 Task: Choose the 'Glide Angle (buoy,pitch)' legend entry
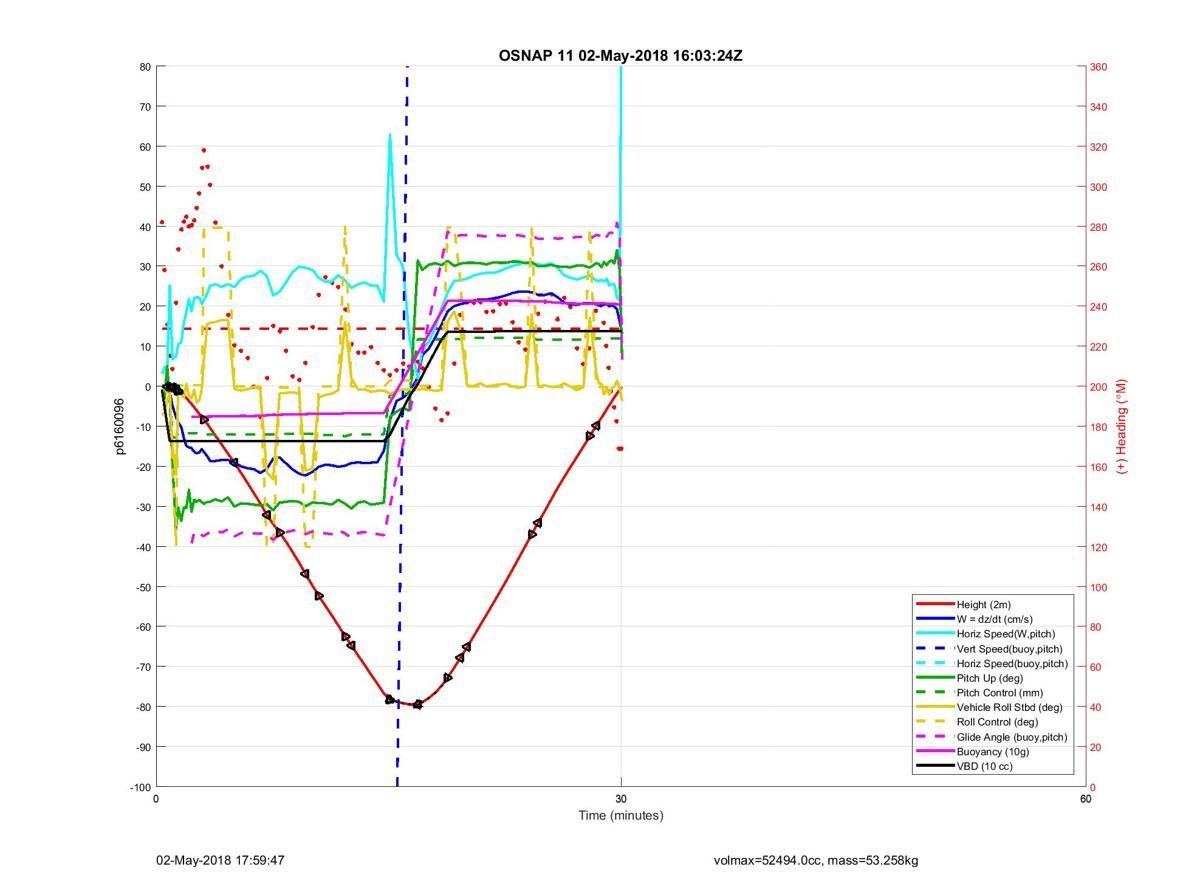[991, 737]
